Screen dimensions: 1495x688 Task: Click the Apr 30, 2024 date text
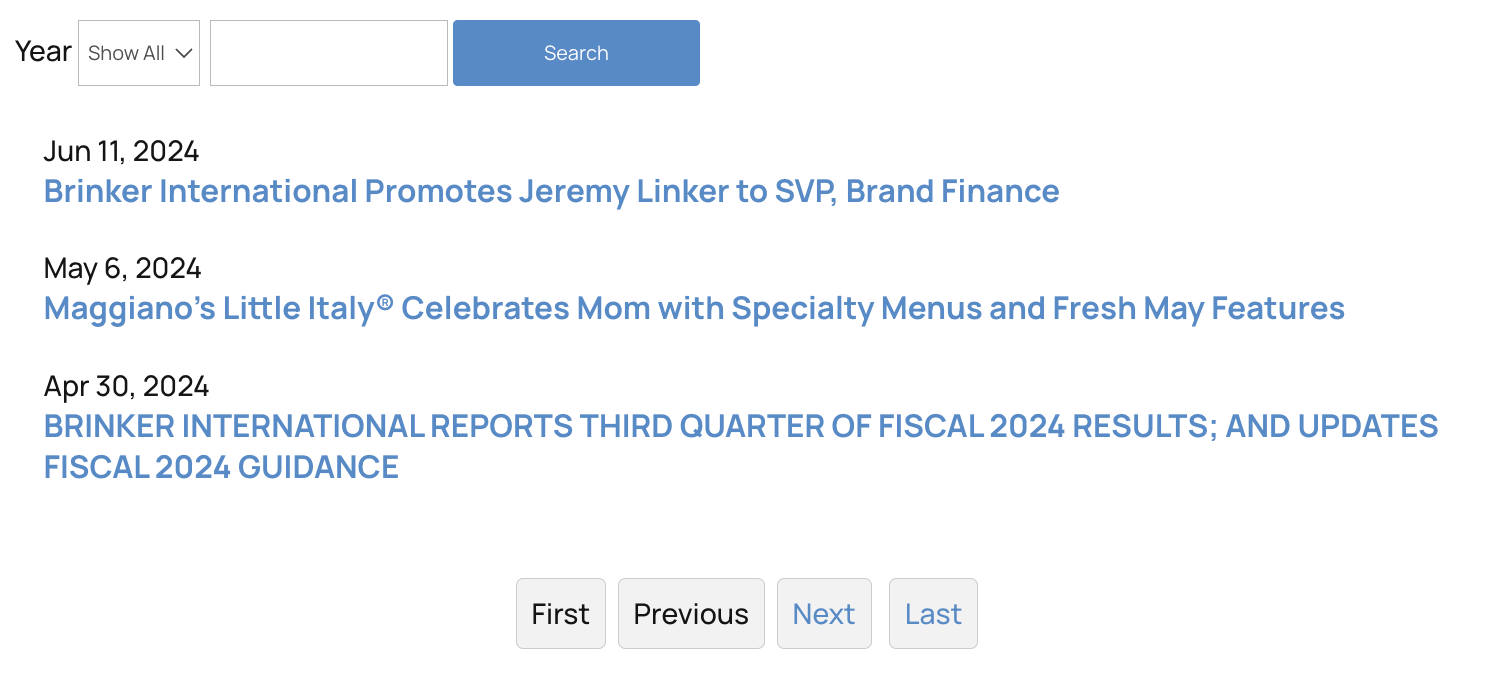(x=126, y=385)
